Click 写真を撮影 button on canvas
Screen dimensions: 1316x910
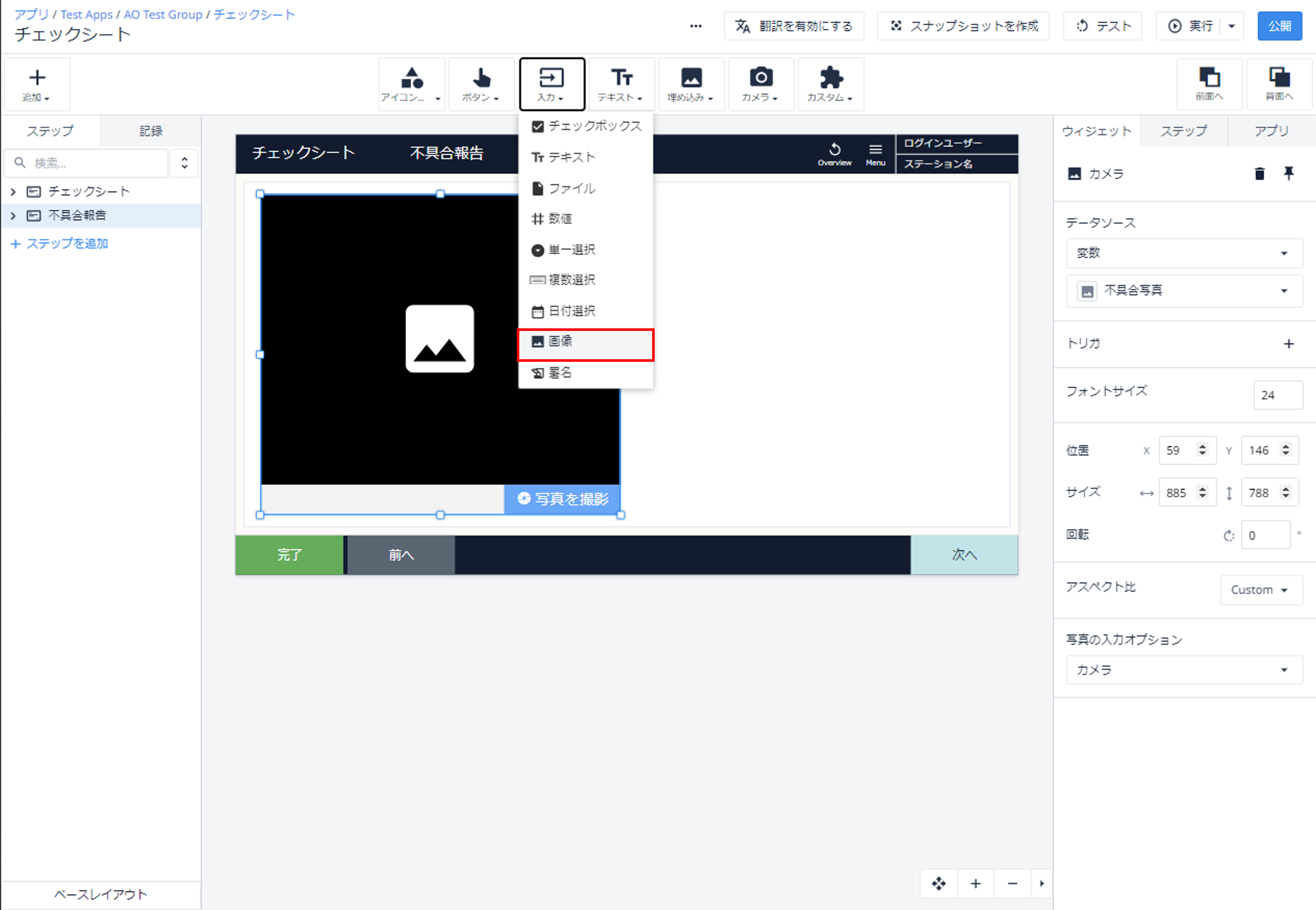pyautogui.click(x=562, y=499)
